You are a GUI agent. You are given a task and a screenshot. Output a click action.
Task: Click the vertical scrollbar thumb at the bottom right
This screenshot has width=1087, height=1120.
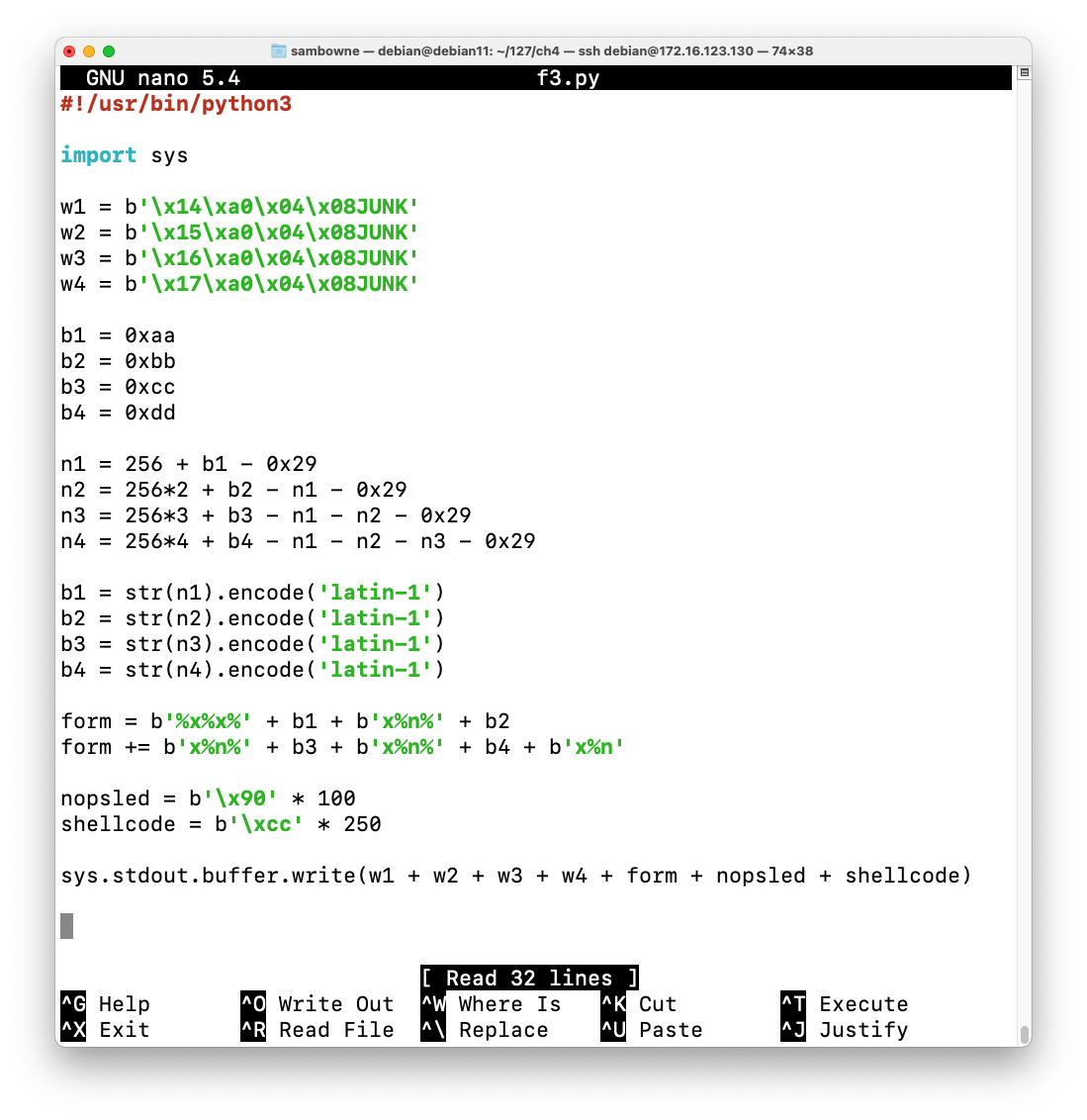point(1024,1034)
